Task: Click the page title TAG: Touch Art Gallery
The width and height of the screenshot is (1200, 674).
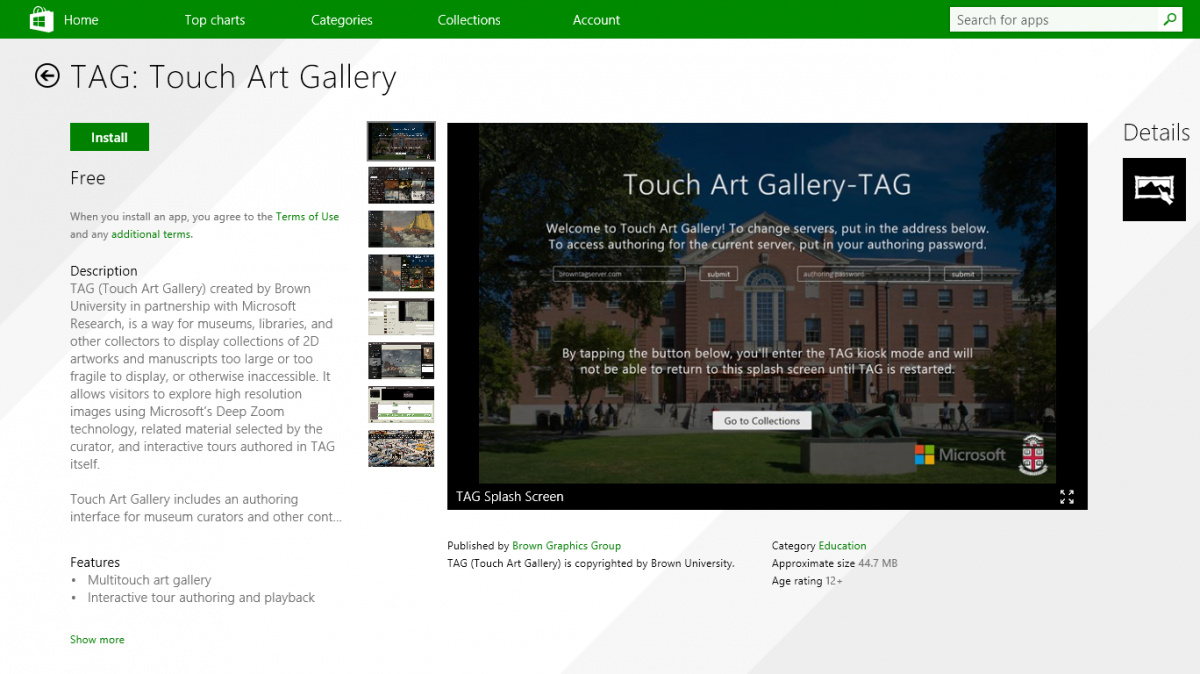Action: point(233,77)
